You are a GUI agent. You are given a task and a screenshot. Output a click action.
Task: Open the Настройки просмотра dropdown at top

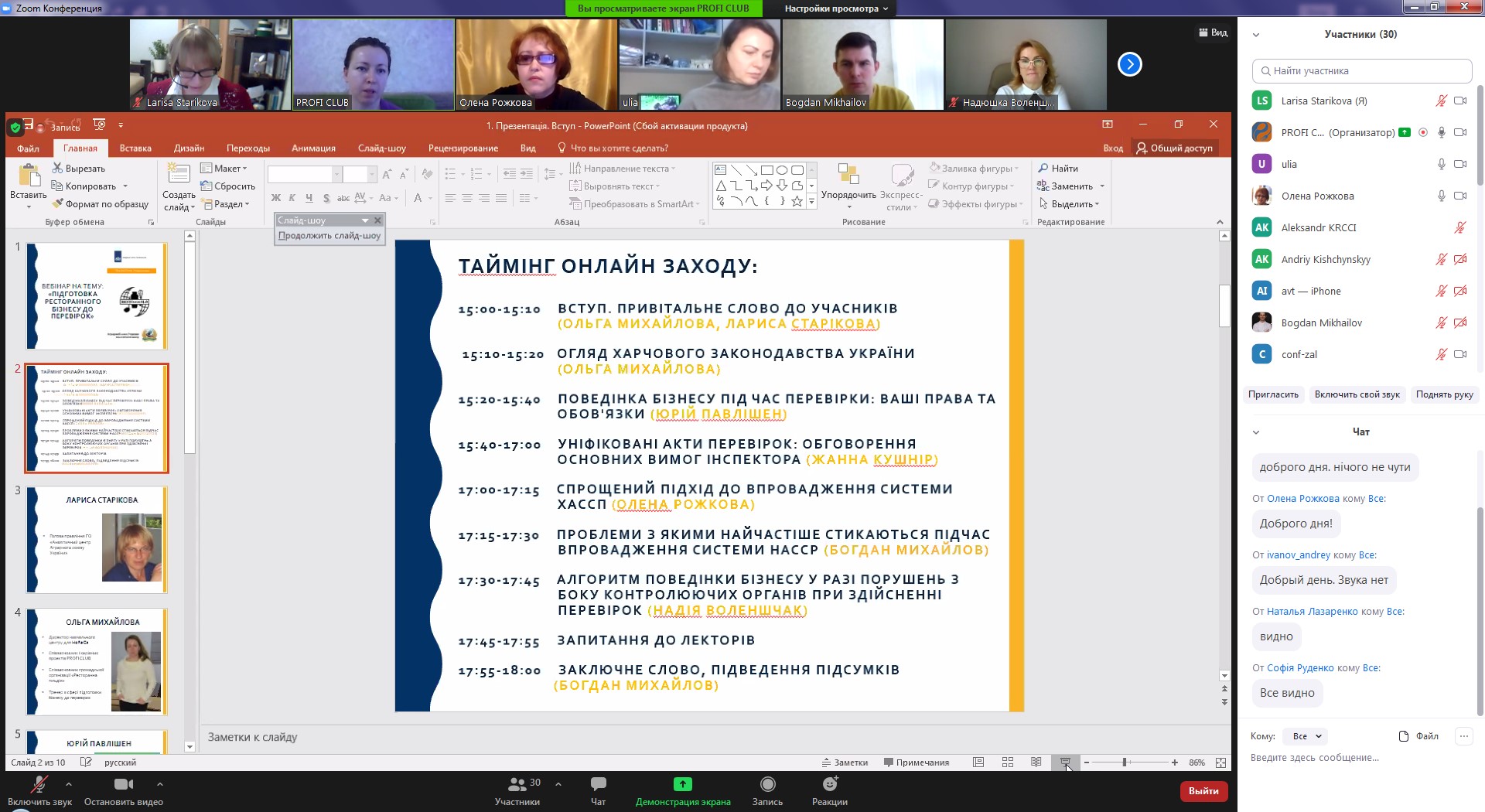point(836,9)
